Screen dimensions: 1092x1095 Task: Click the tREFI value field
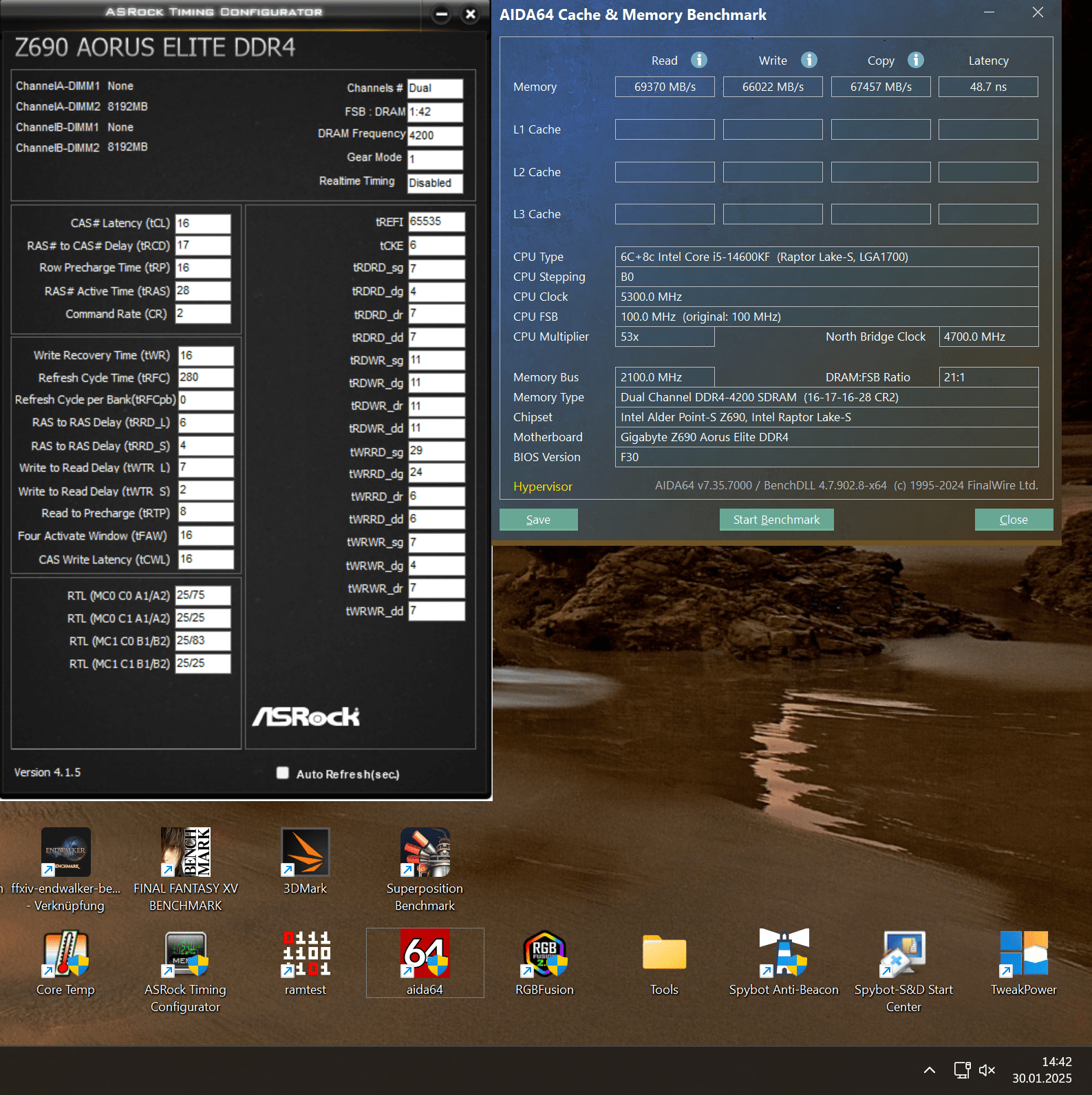[x=436, y=222]
